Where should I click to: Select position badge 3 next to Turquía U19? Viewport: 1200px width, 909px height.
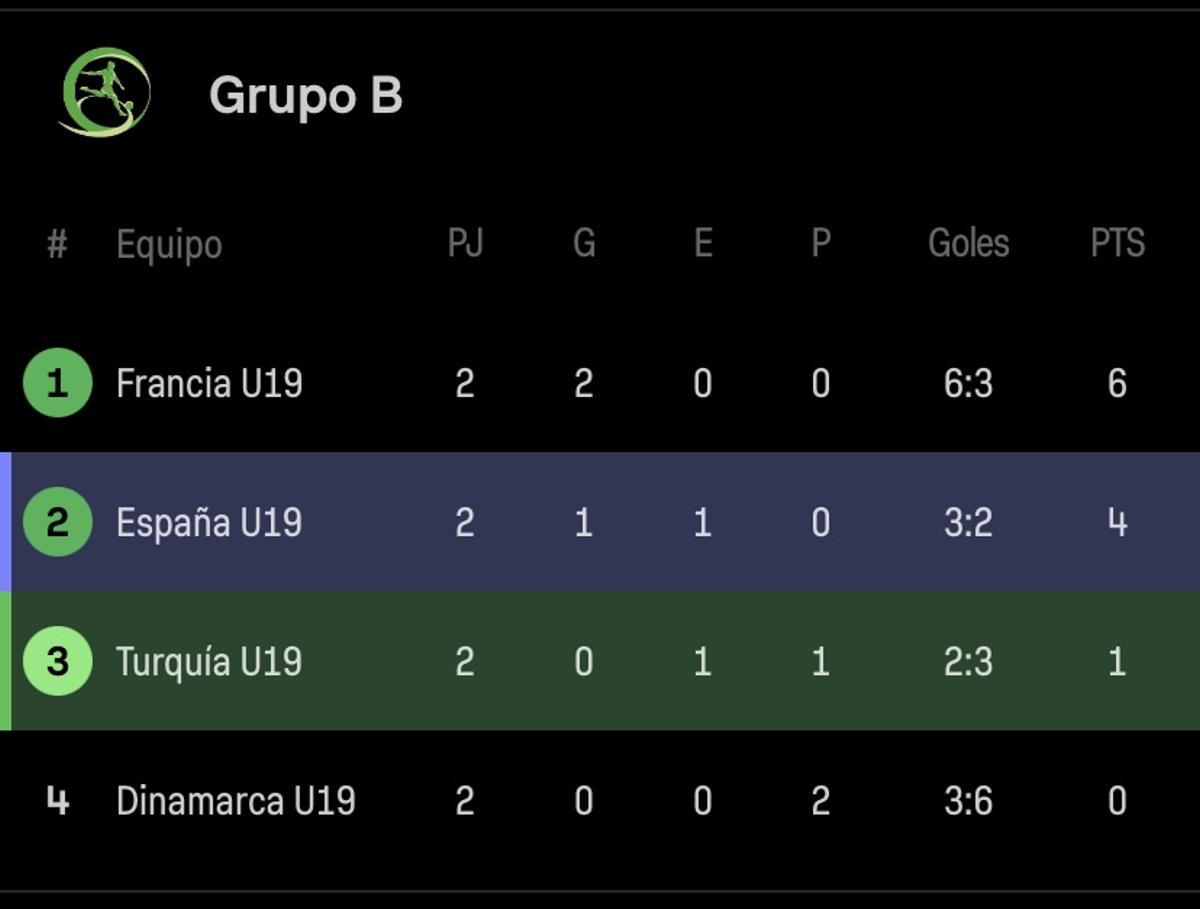(x=57, y=661)
